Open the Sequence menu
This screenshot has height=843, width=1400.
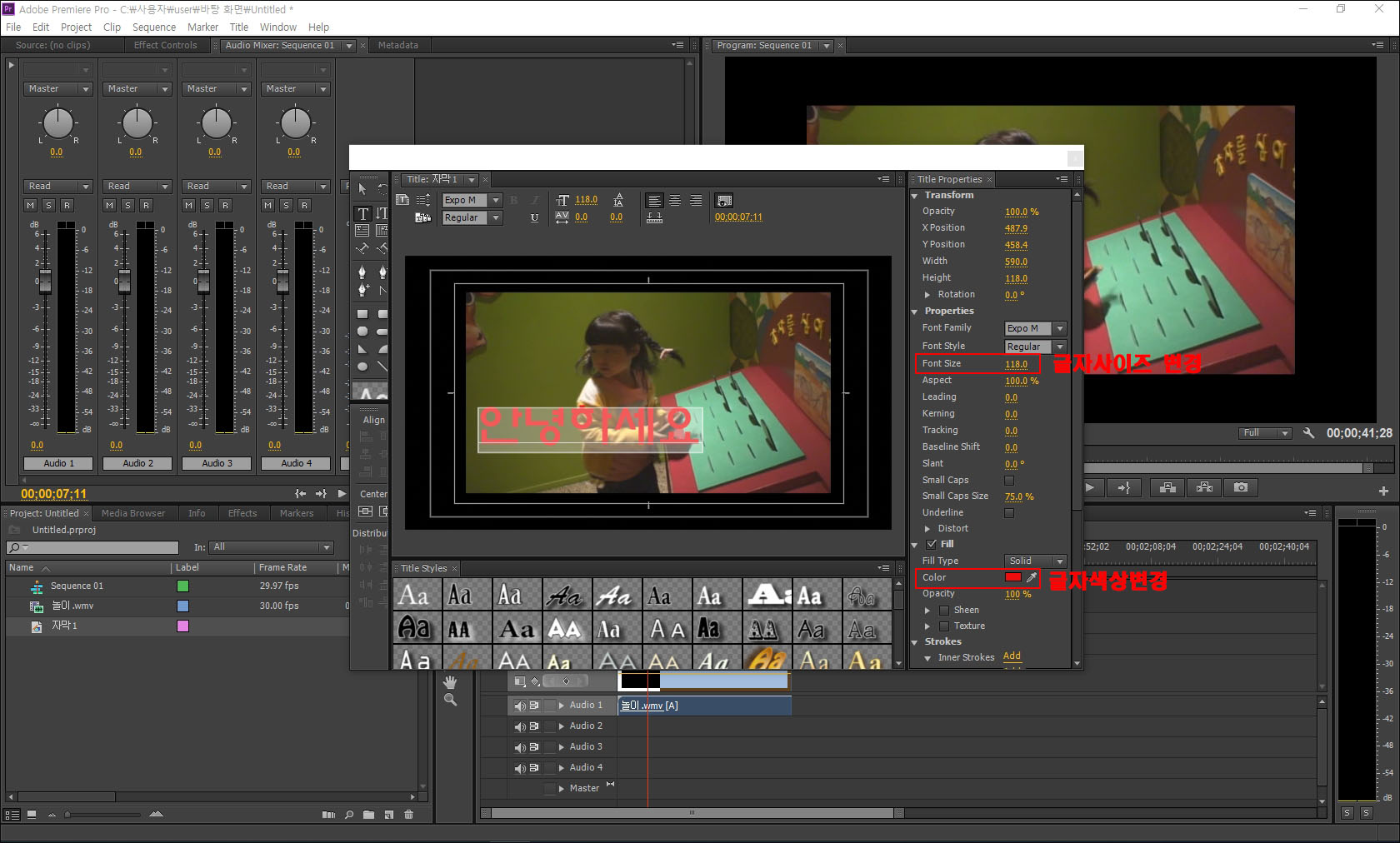(x=154, y=27)
